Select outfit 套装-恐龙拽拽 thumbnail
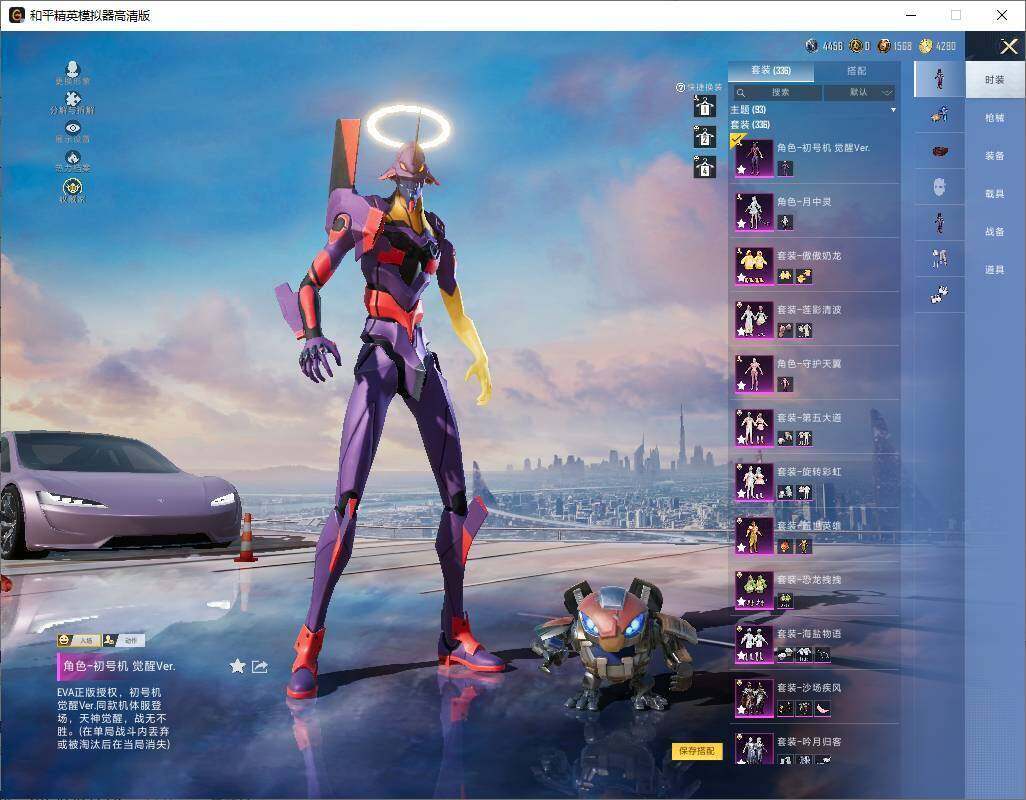This screenshot has height=800, width=1026. coord(754,589)
